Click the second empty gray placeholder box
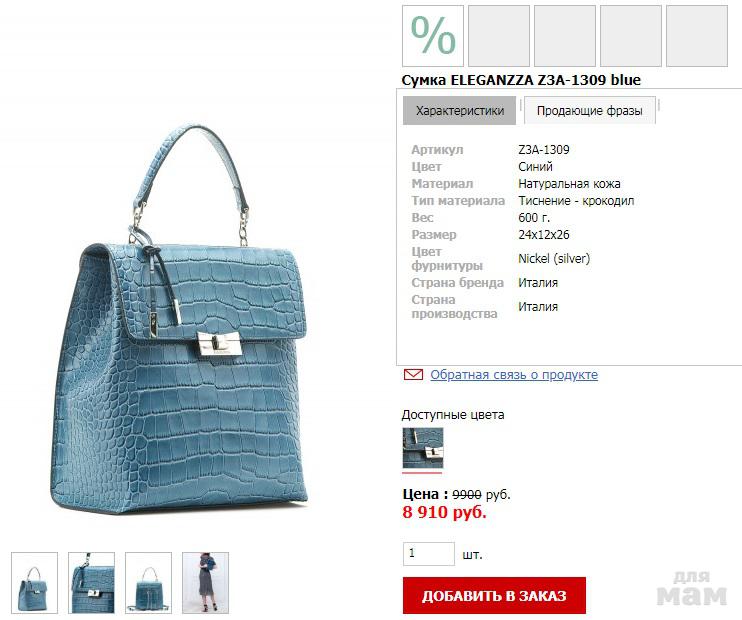742x620 pixels. click(x=565, y=36)
